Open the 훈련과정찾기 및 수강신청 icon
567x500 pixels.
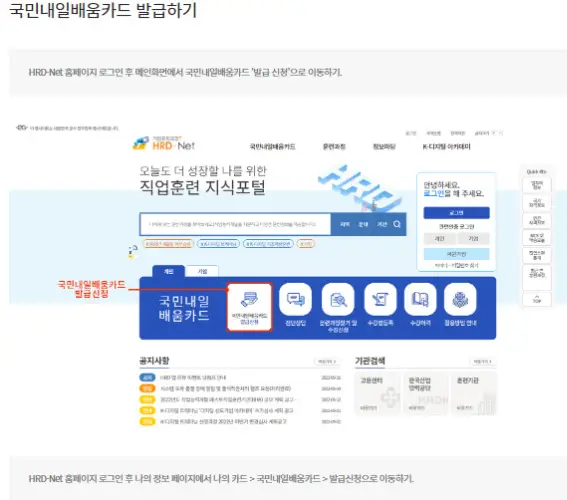pos(338,300)
